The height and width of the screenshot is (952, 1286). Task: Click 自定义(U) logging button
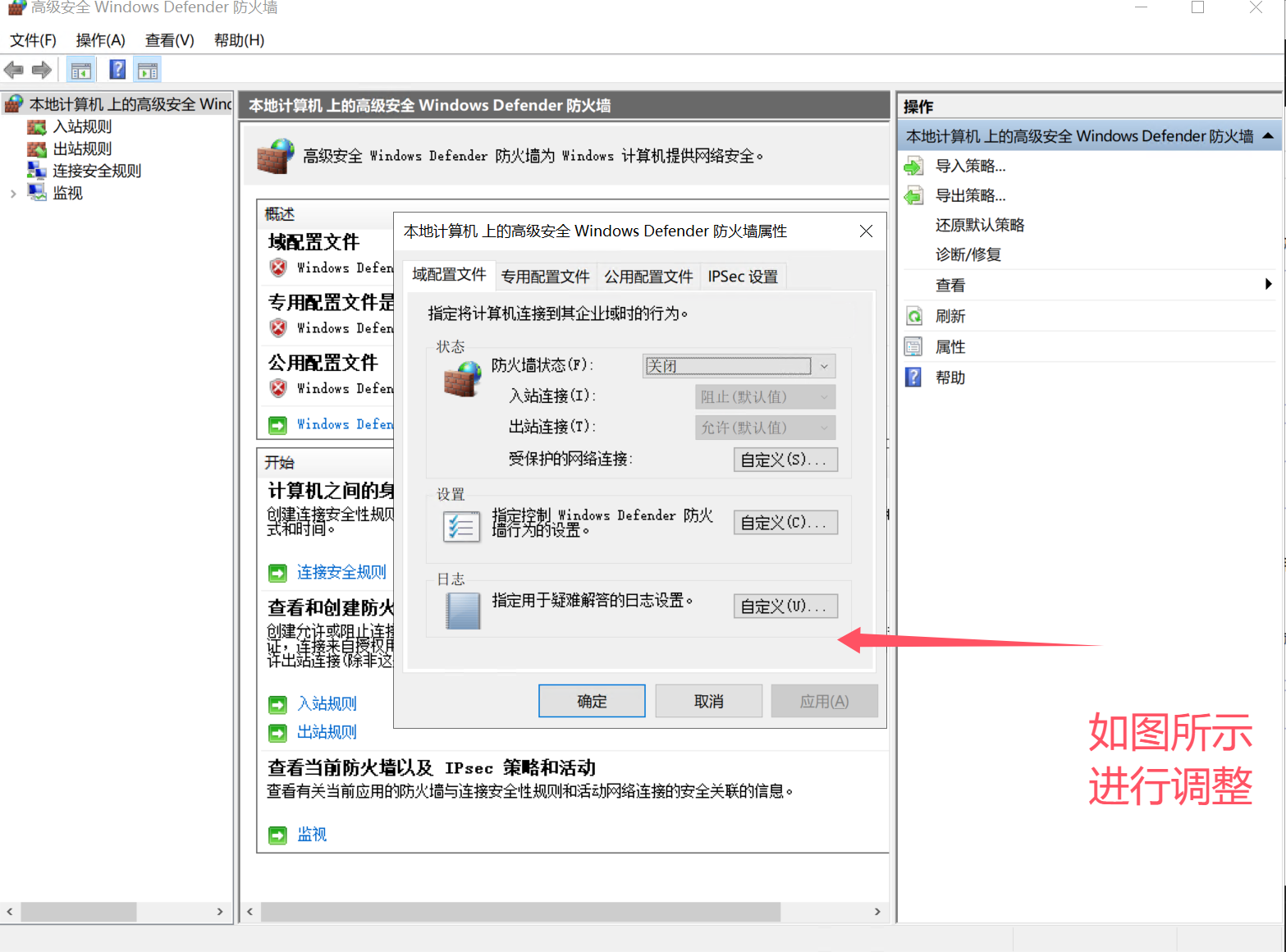(785, 606)
